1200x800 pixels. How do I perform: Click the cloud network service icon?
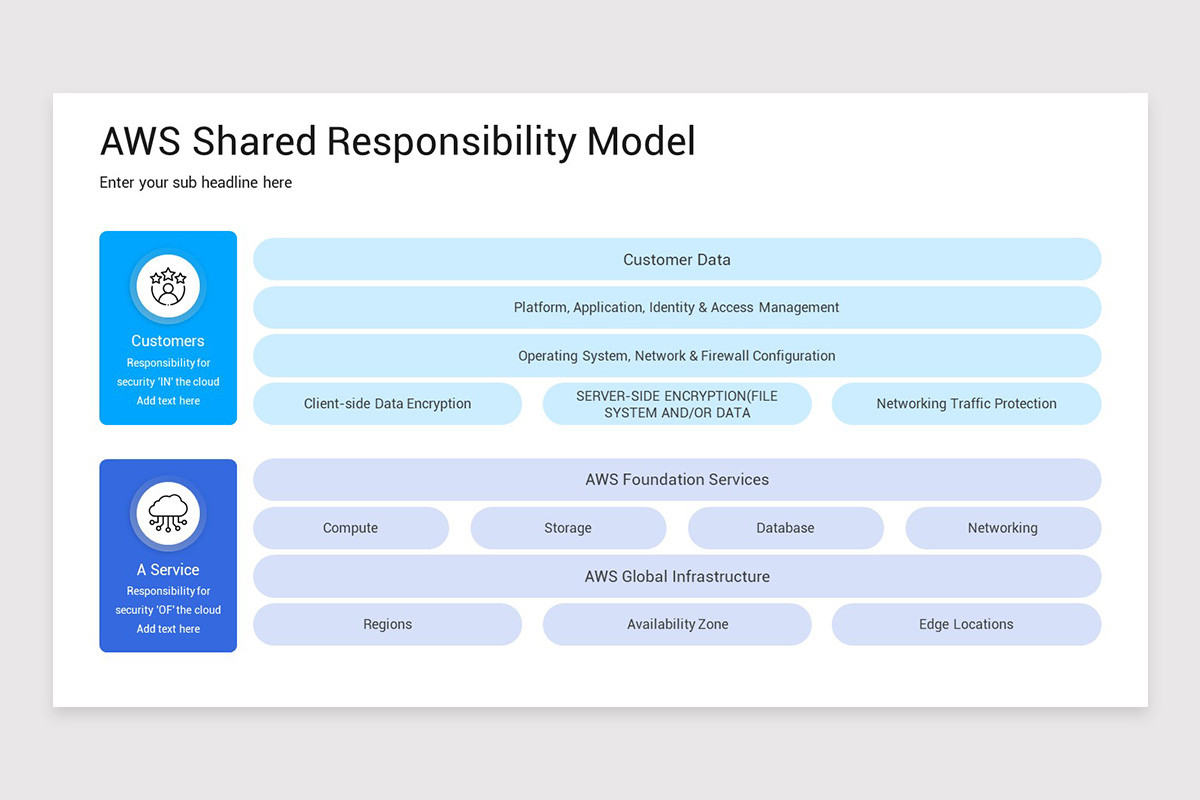[x=168, y=514]
